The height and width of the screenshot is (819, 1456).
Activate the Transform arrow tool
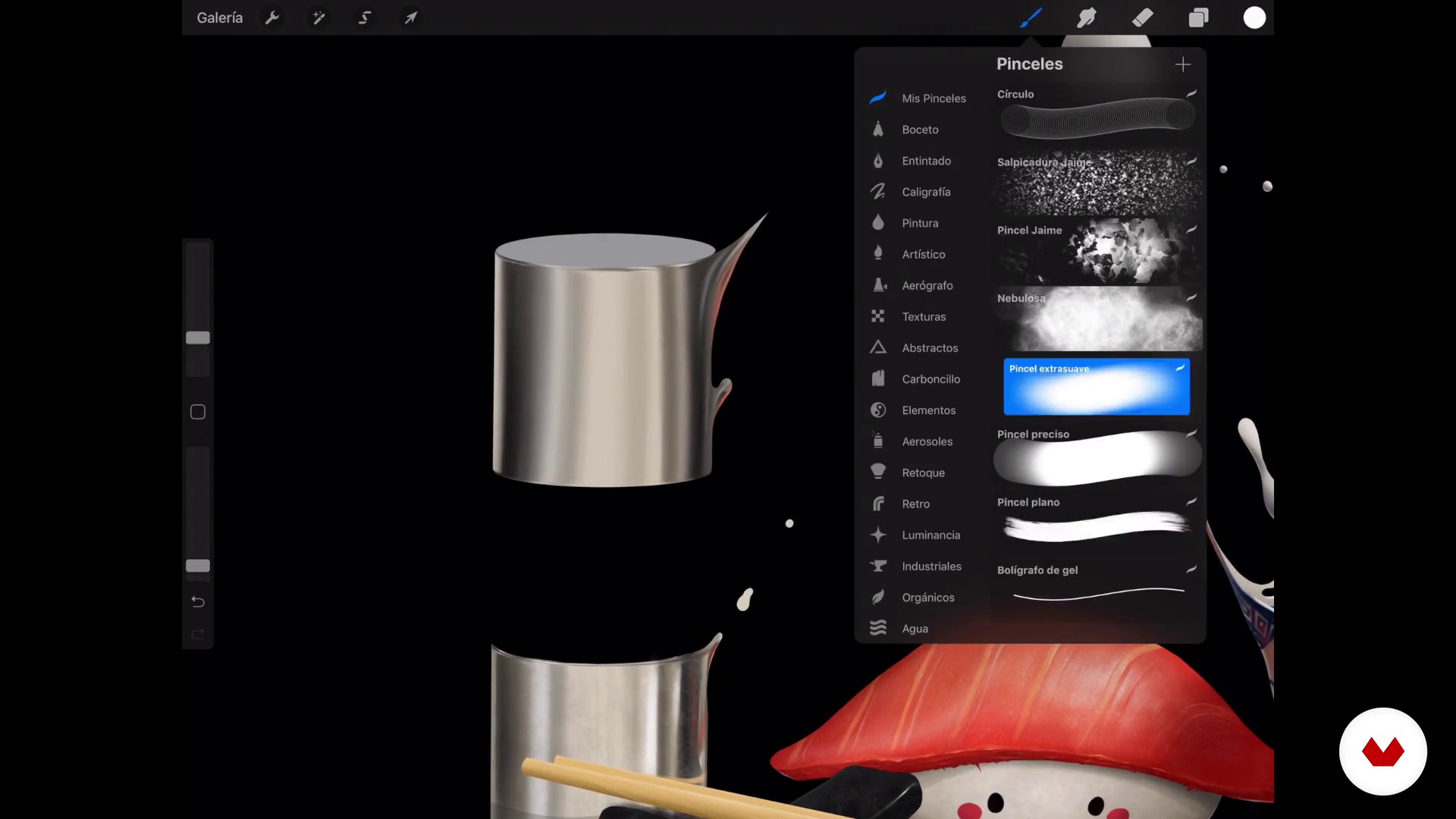pyautogui.click(x=410, y=17)
